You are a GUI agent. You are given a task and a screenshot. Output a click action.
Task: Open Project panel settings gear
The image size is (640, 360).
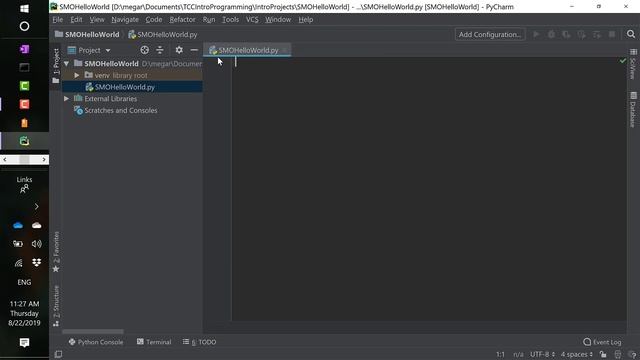pyautogui.click(x=179, y=50)
